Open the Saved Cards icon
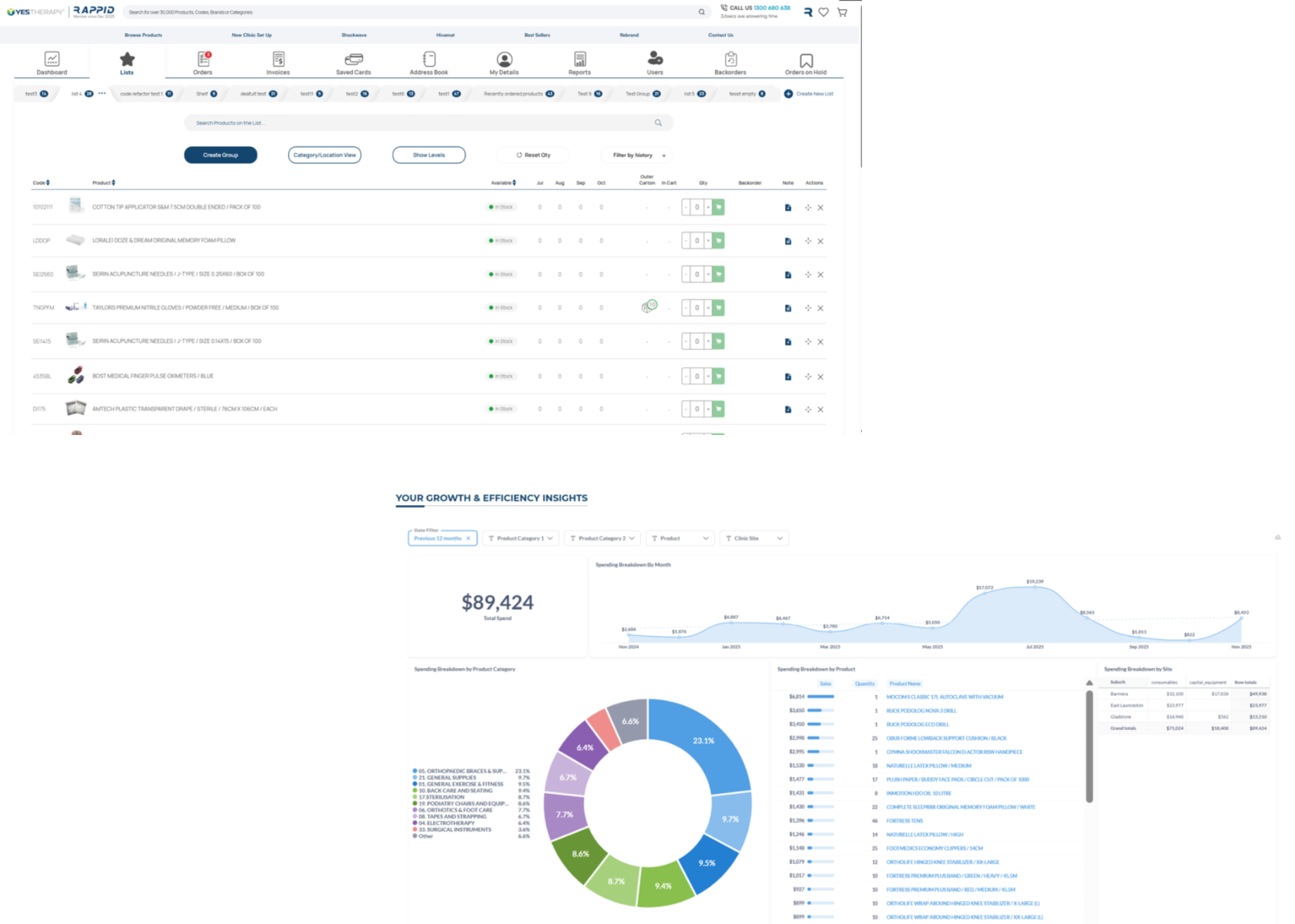The height and width of the screenshot is (924, 1295). pyautogui.click(x=354, y=60)
